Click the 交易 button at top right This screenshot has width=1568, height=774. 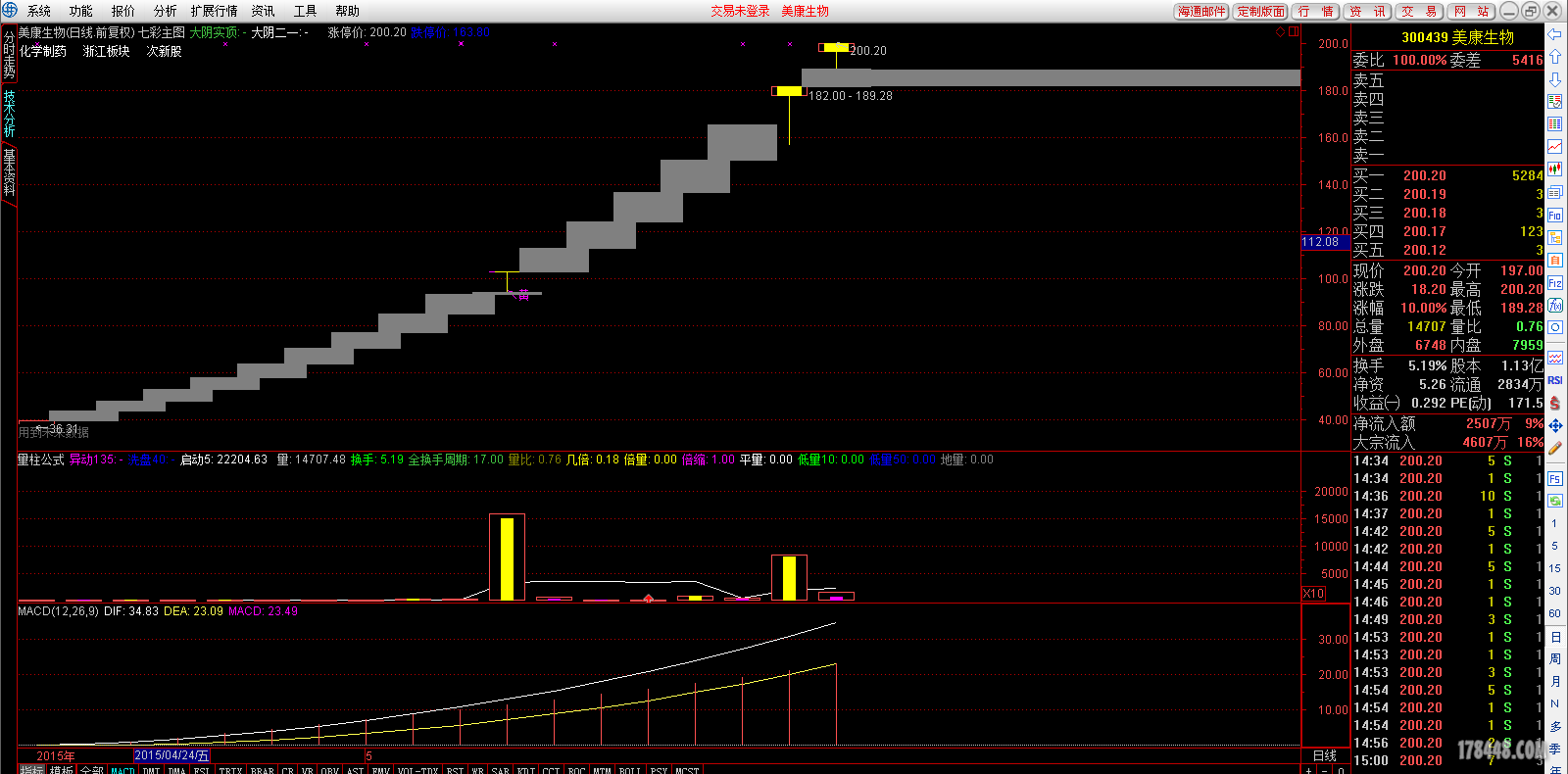1419,11
